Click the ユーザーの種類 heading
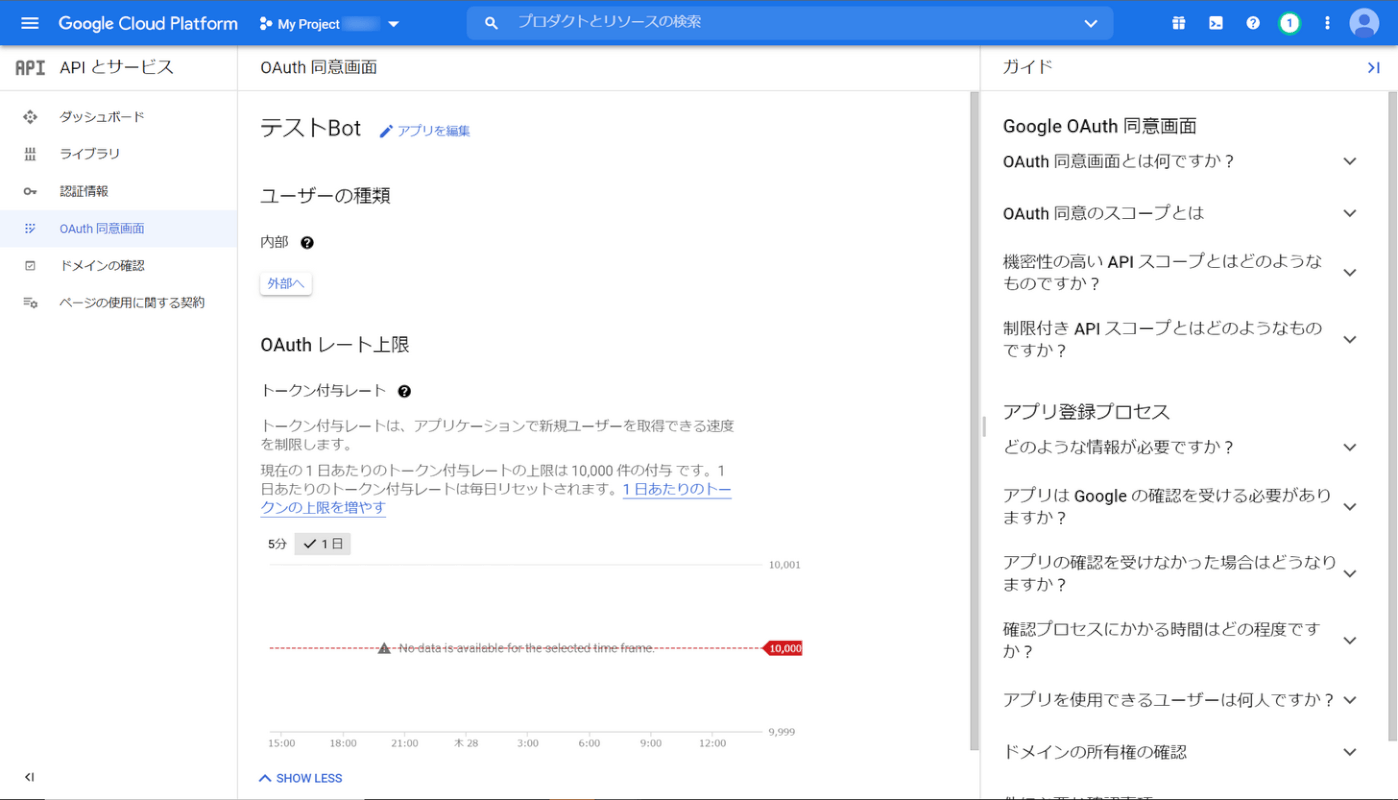 pyautogui.click(x=325, y=196)
